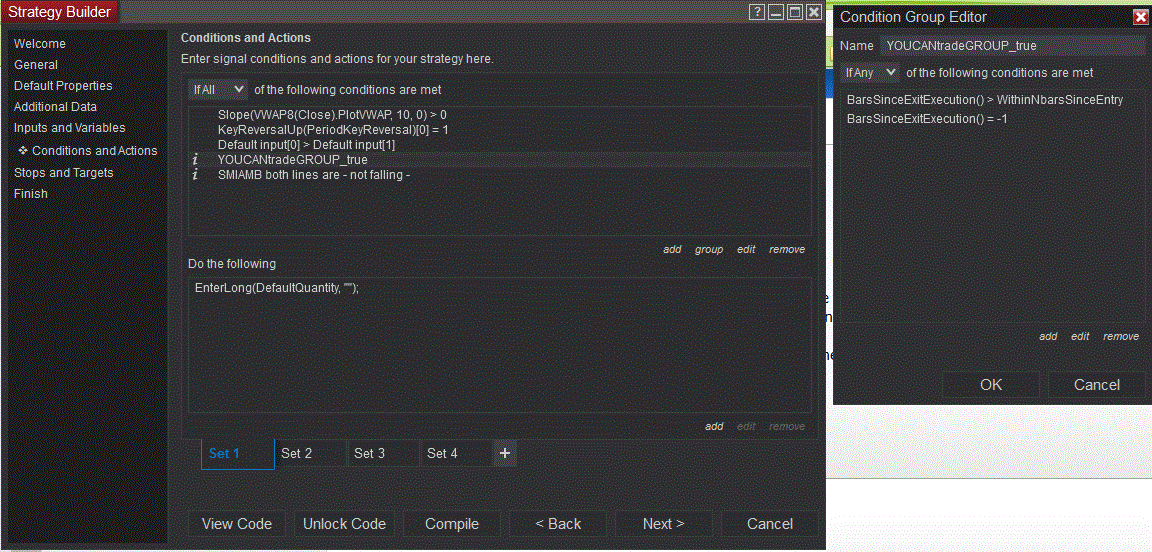Click Cancel in Condition Group Editor
This screenshot has height=552, width=1152.
click(1097, 385)
